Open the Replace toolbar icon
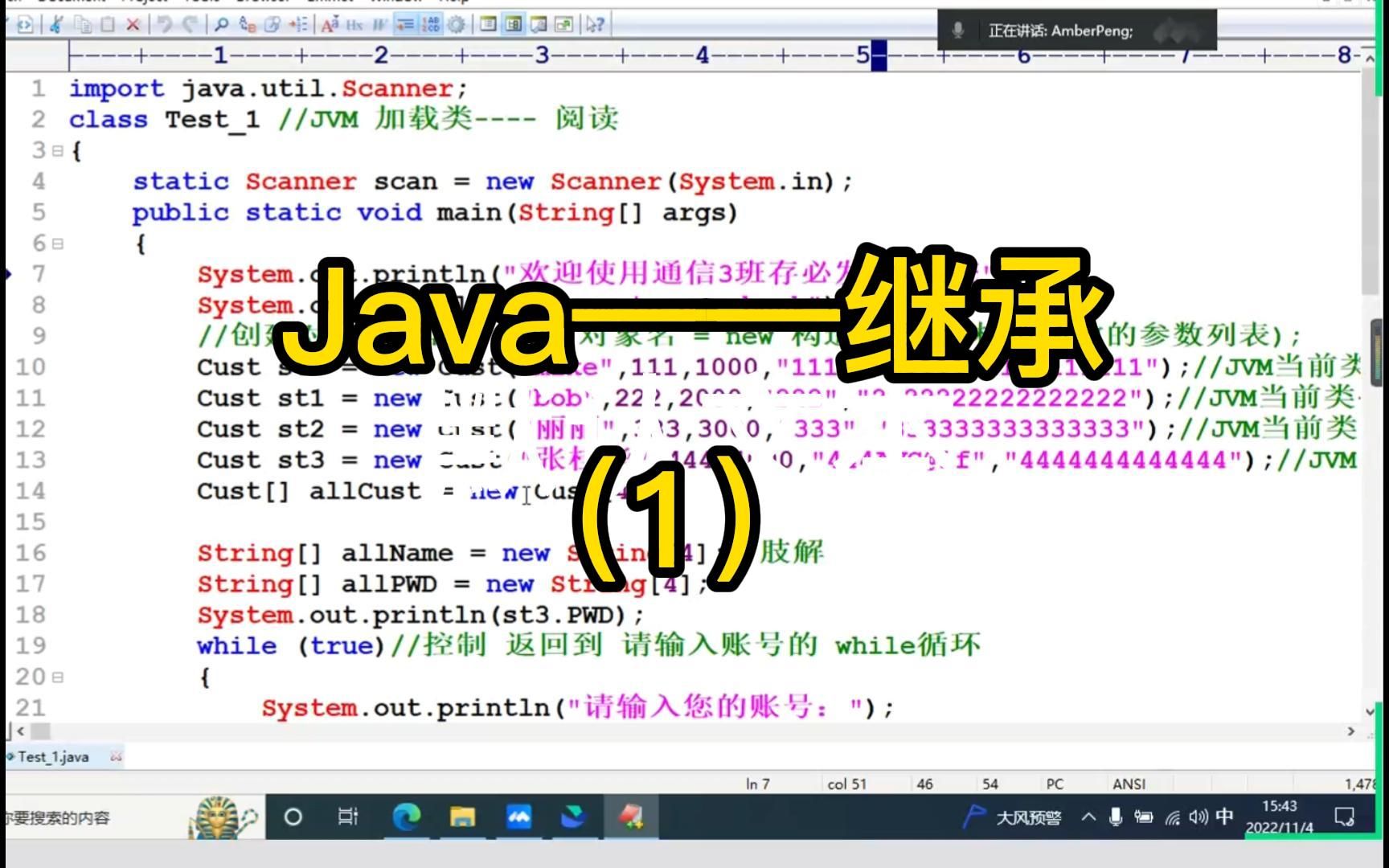 (248, 25)
